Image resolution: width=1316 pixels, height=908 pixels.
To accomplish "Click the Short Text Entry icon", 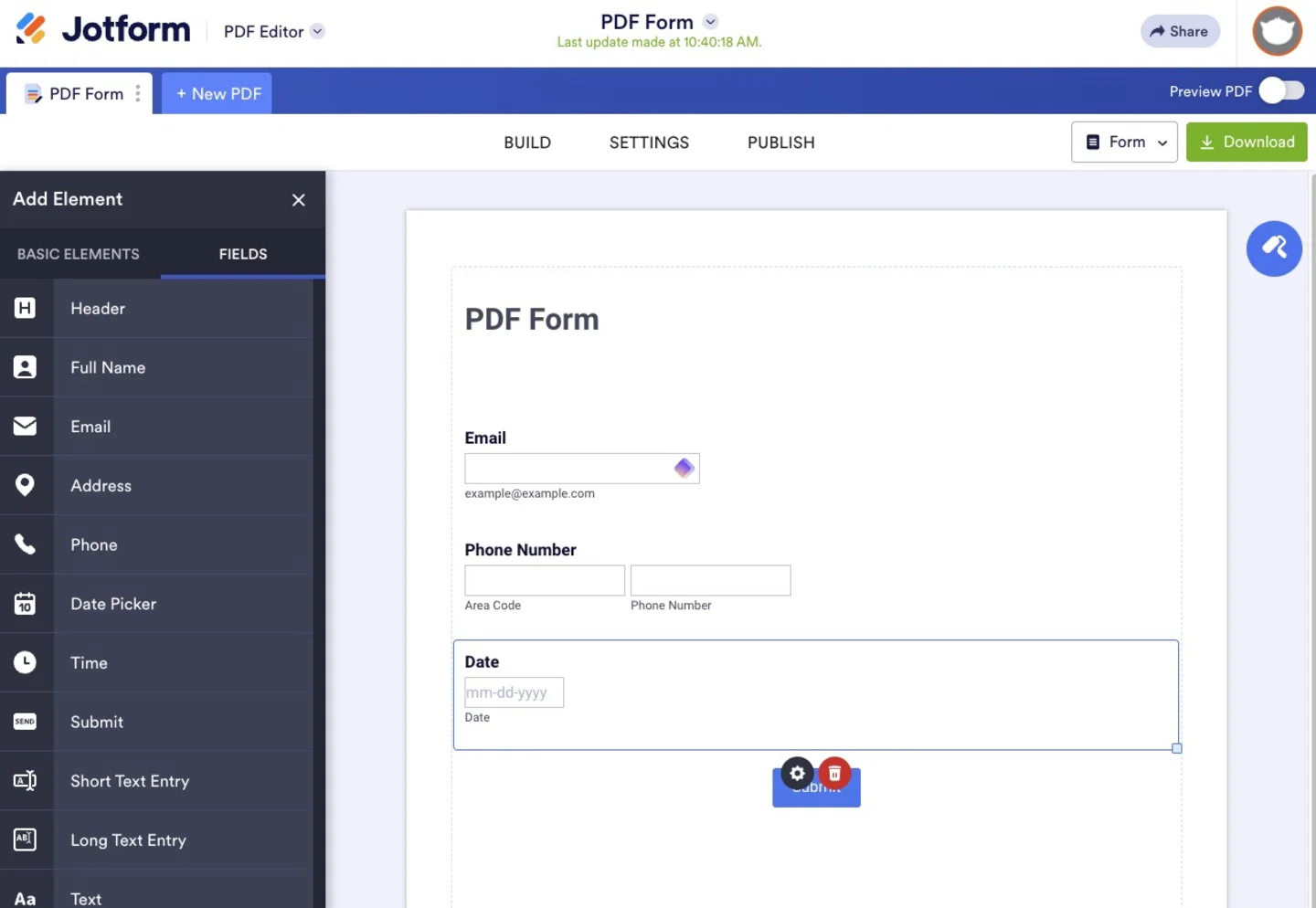I will click(x=26, y=781).
